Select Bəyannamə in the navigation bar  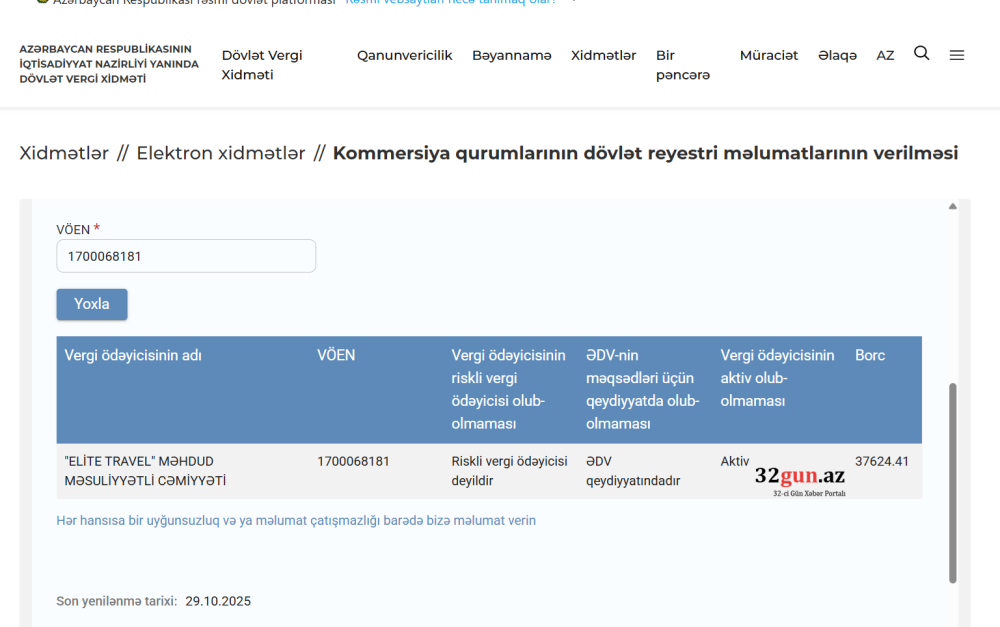click(511, 55)
